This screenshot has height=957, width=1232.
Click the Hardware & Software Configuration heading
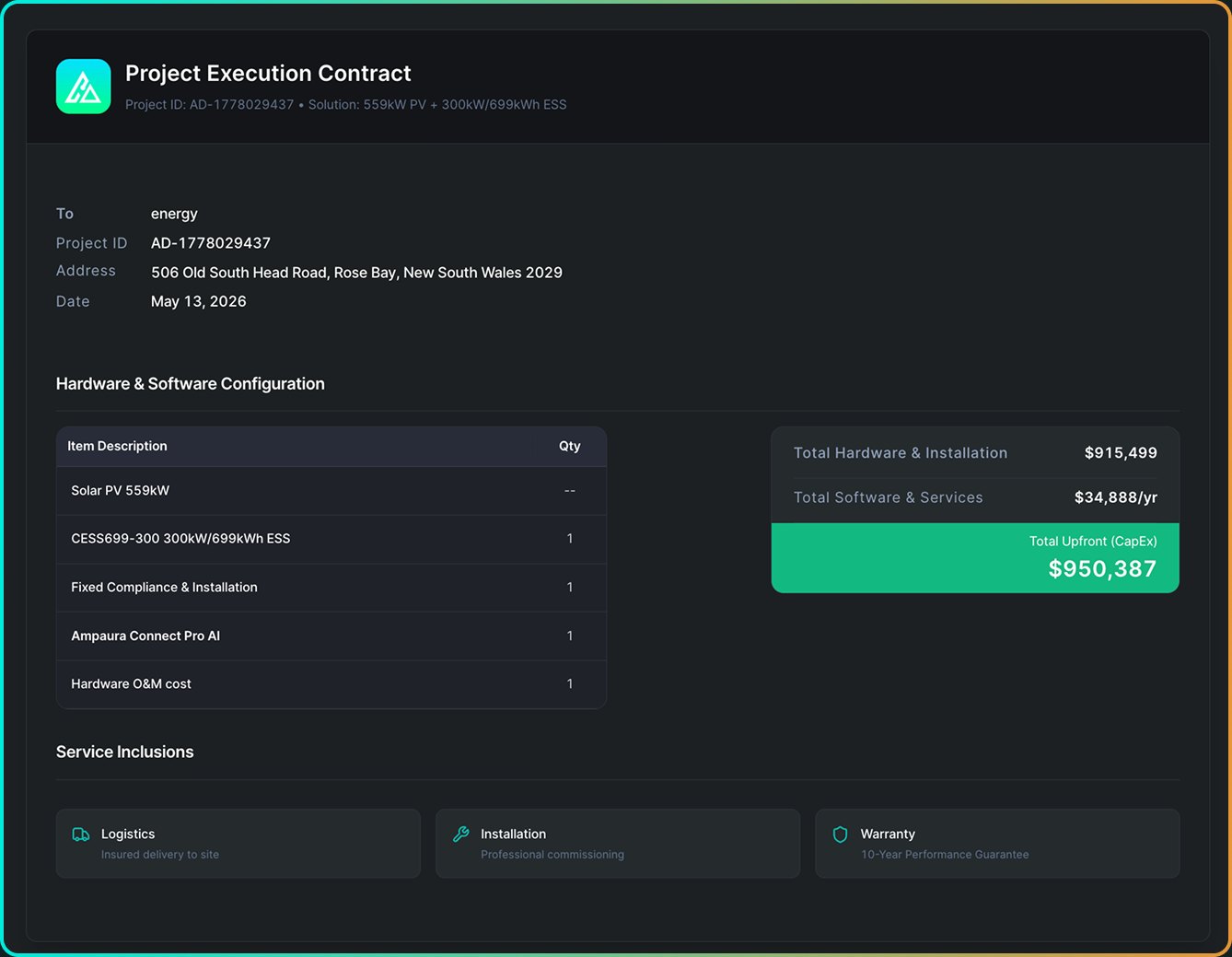191,384
